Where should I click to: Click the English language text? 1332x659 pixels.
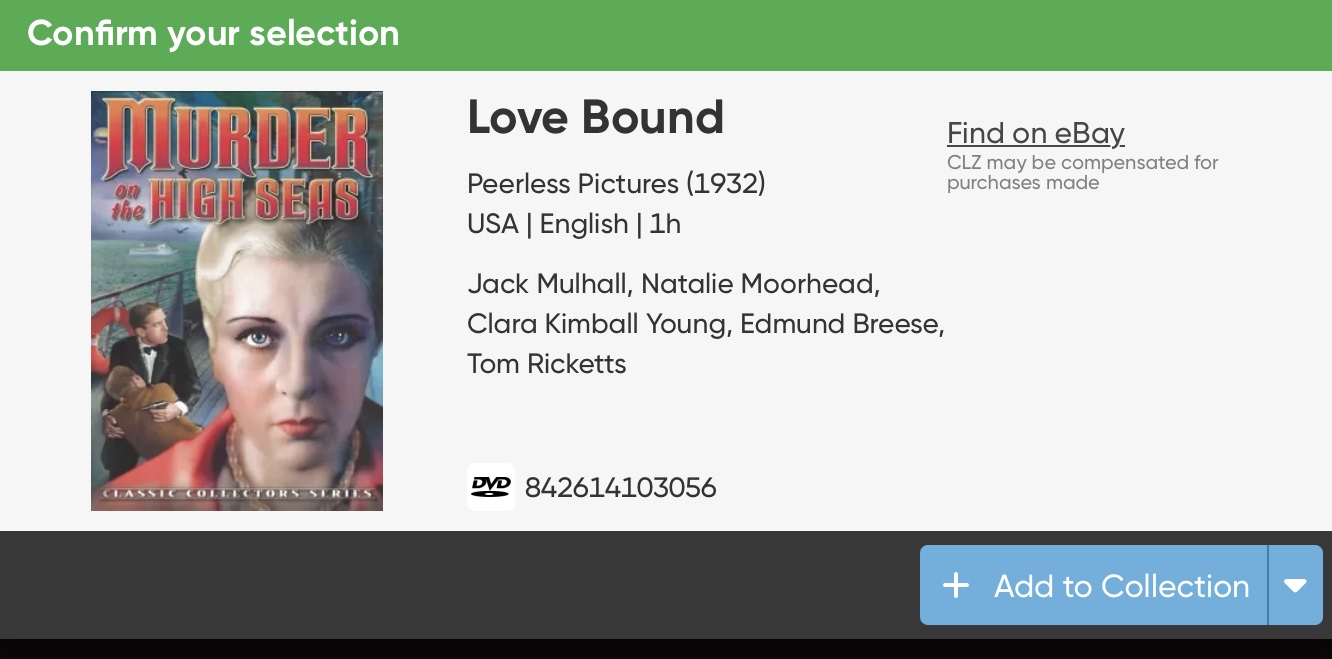pos(584,224)
